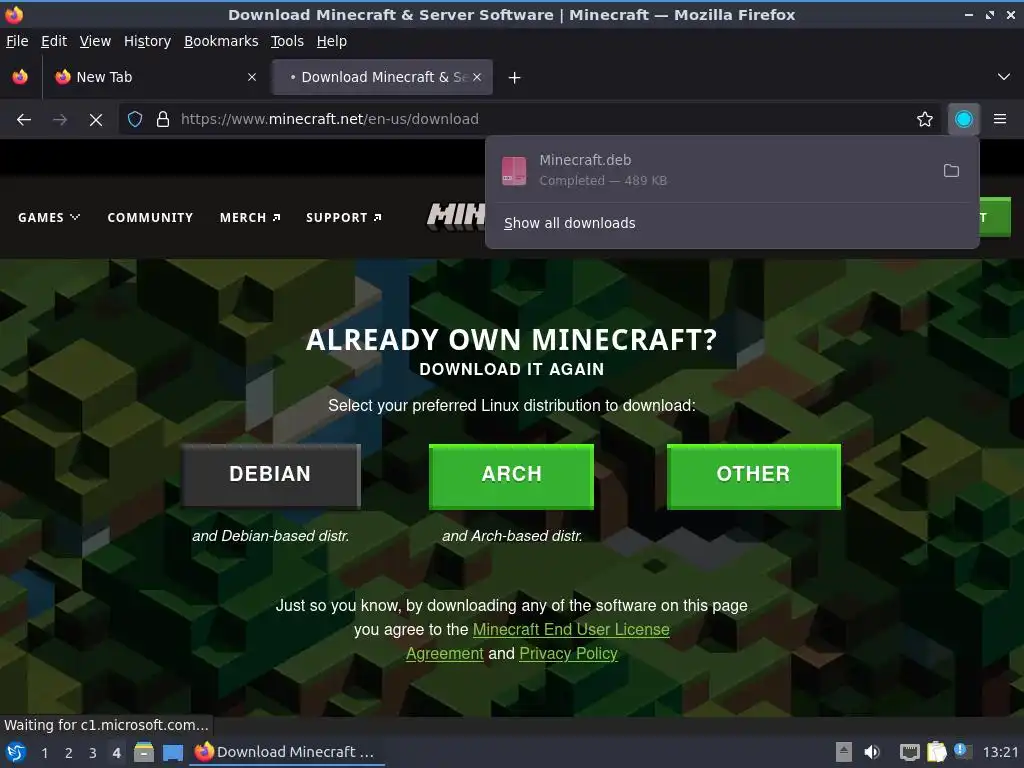Screen dimensions: 1024x768
Task: Open folder containing Minecraft.deb
Action: coord(952,170)
